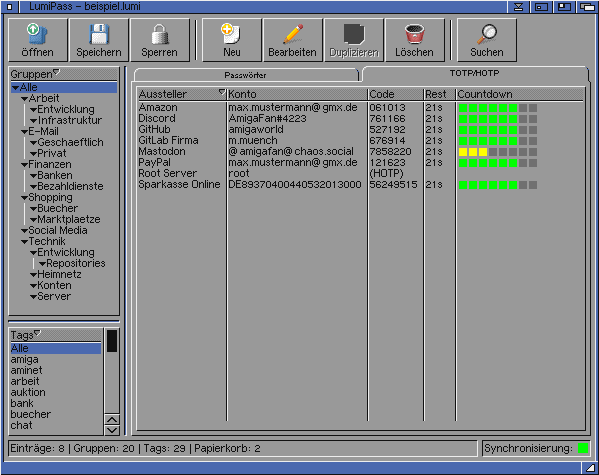The height and width of the screenshot is (475, 599).
Task: Click the Konto column header
Action: [297, 94]
